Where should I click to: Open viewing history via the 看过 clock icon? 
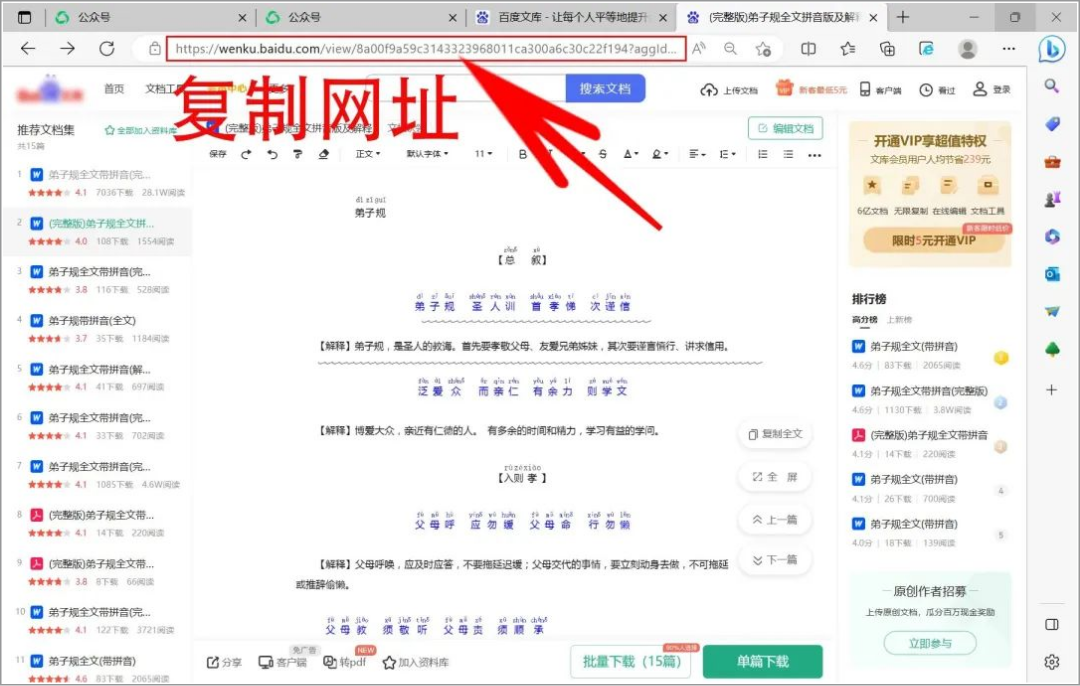tap(937, 89)
